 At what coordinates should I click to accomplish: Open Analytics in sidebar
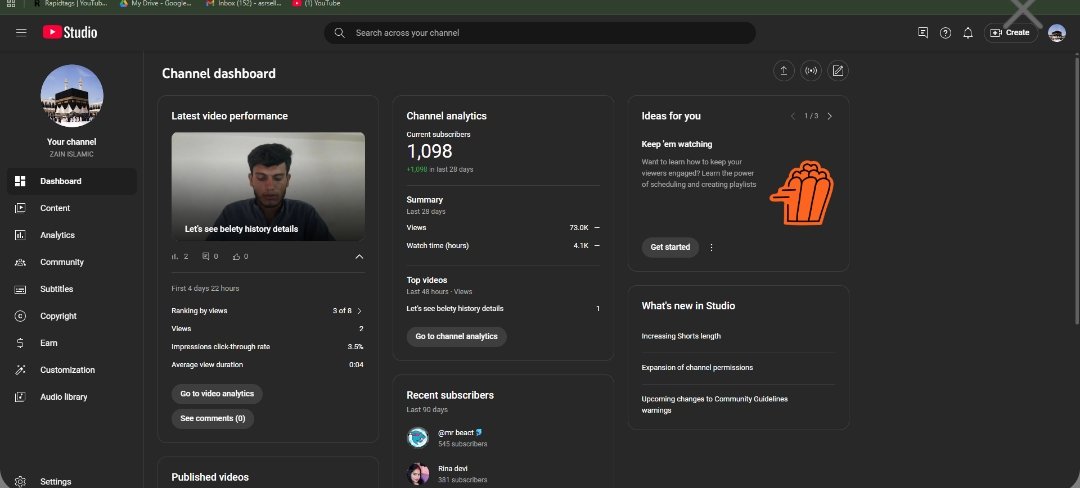72,235
